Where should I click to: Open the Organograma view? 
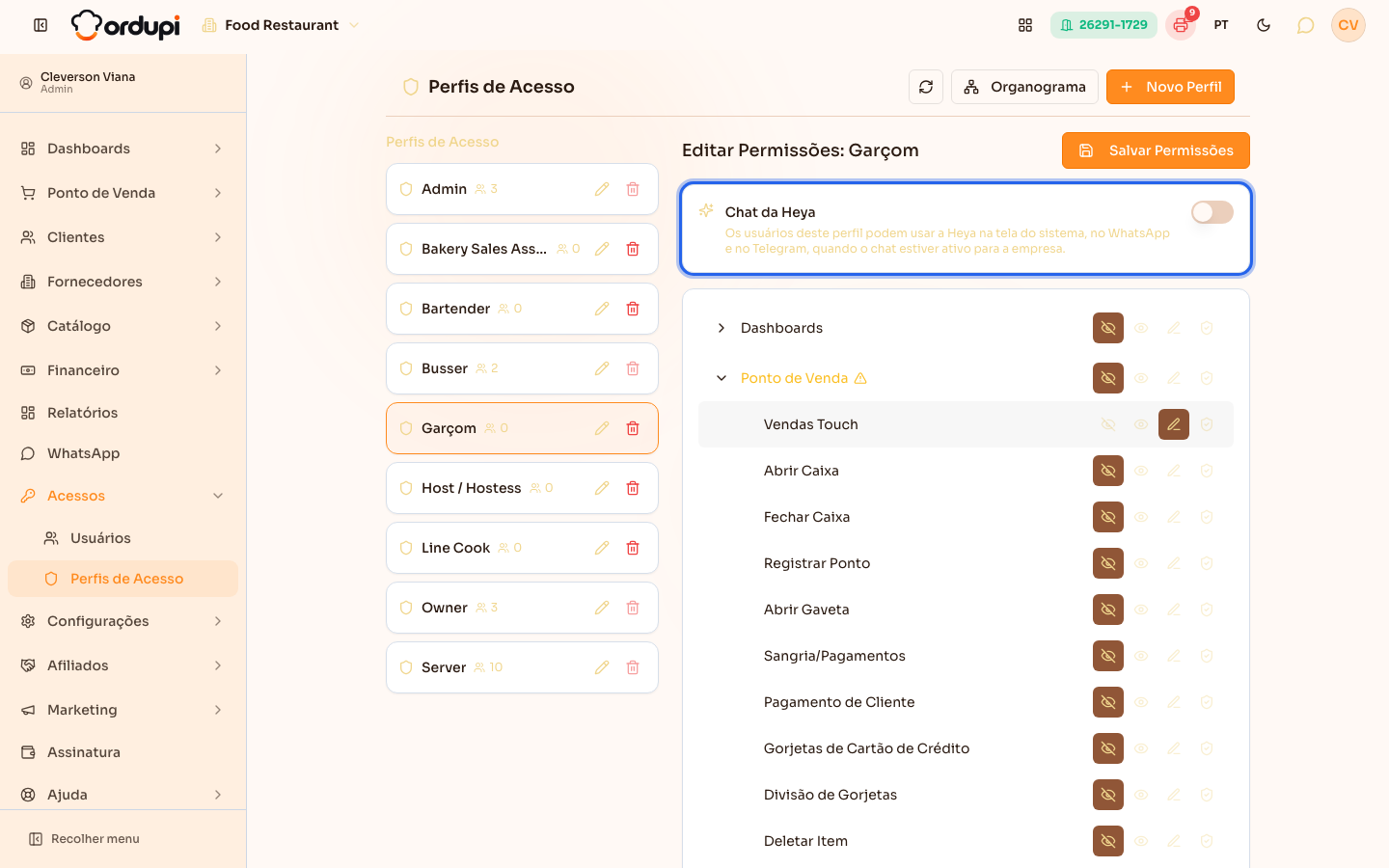click(x=1024, y=87)
